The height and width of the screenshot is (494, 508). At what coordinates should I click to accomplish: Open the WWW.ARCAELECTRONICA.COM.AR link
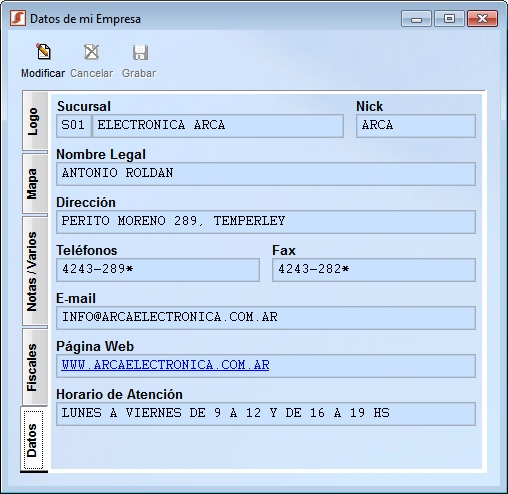(165, 365)
